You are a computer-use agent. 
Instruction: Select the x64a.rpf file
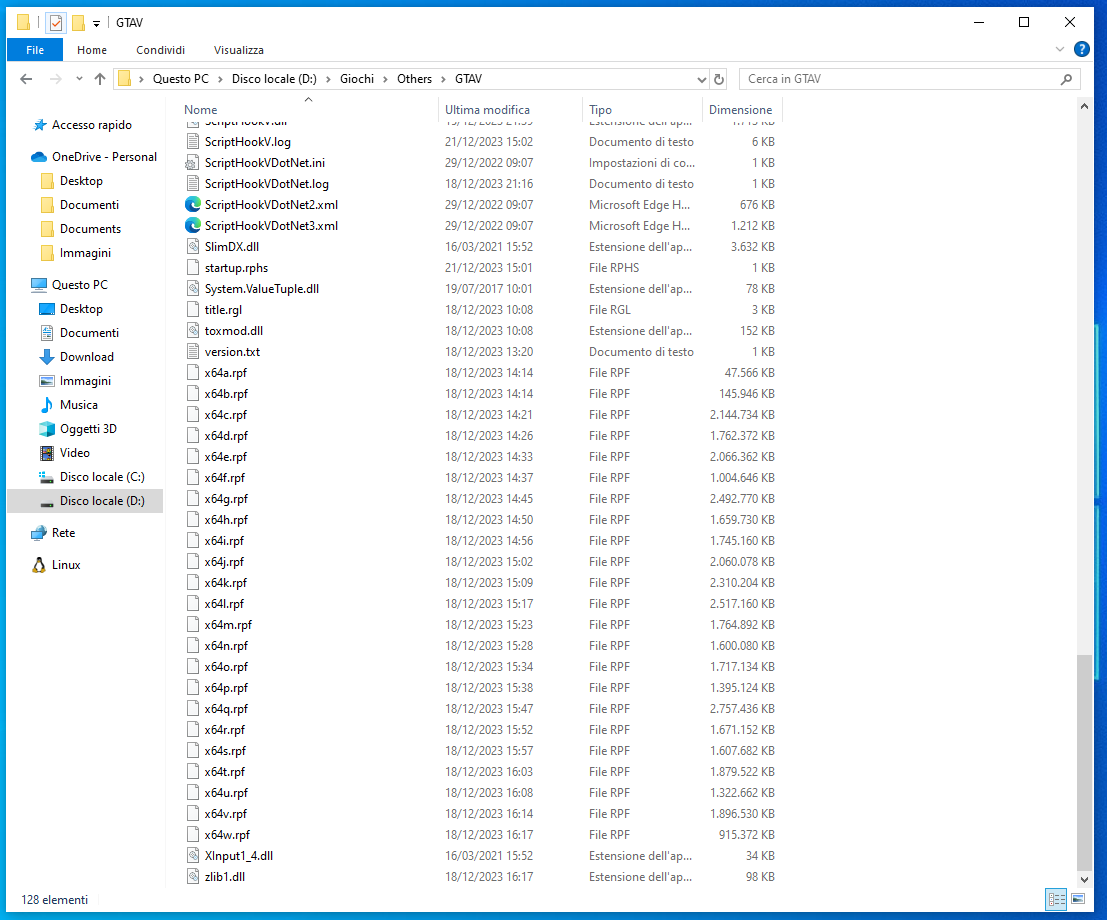coord(225,373)
